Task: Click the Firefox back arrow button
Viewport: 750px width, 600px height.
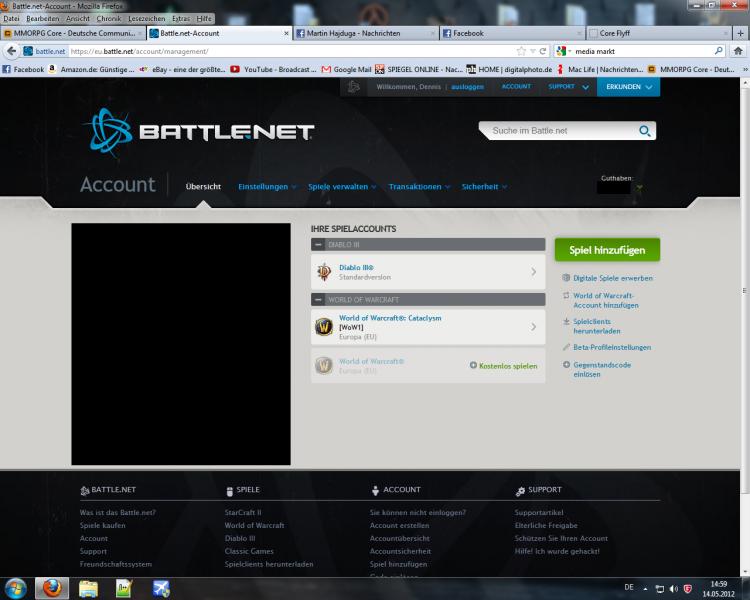Action: pyautogui.click(x=13, y=51)
